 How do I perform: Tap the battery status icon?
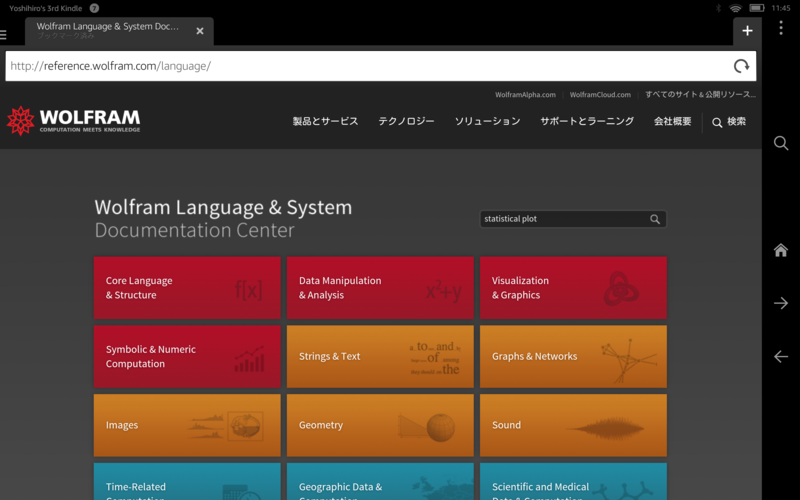pyautogui.click(x=757, y=8)
